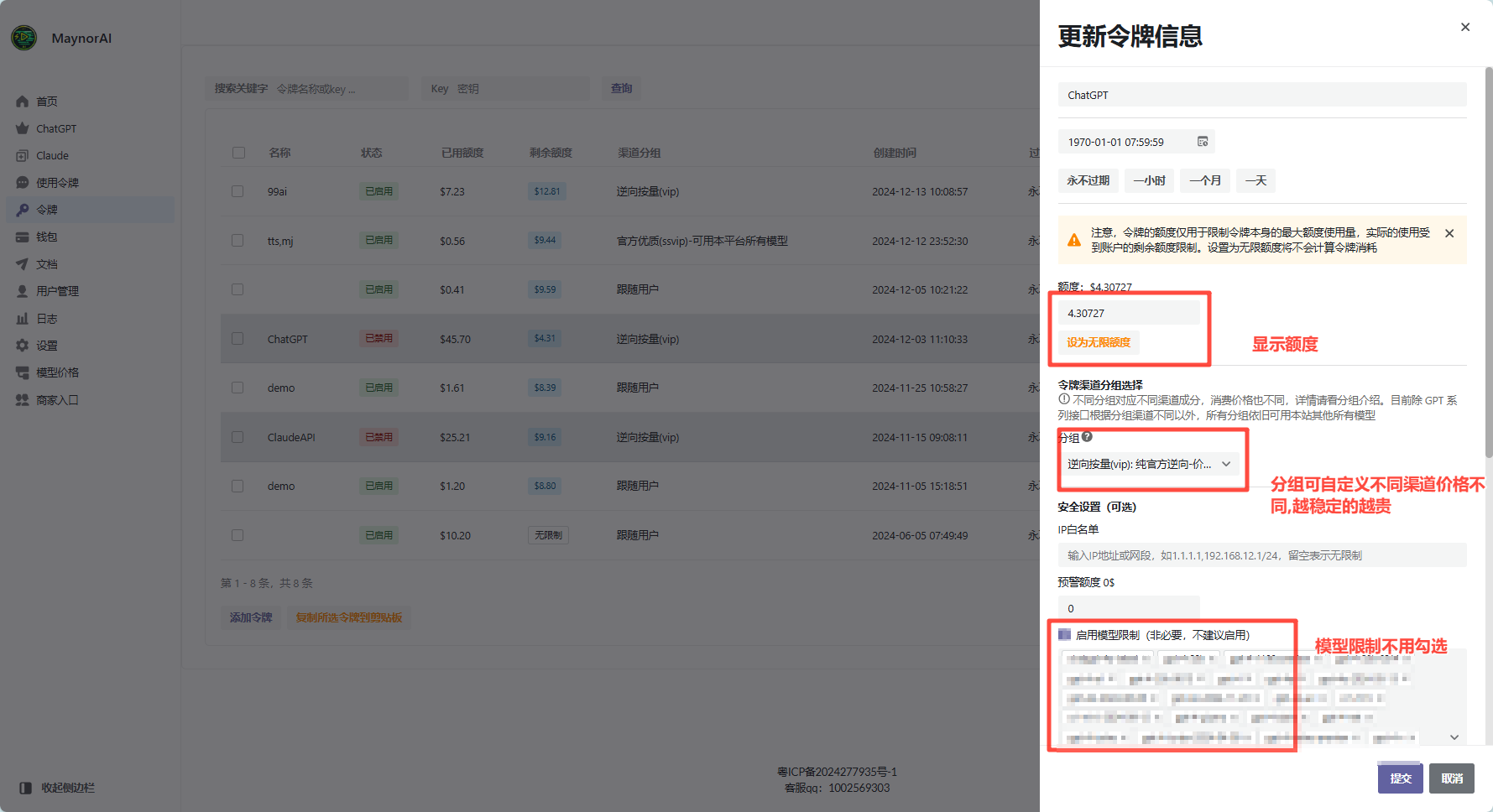Screen dimensions: 1493x812
Task: Click the 模型价格 icon in sidebar
Action: pyautogui.click(x=23, y=372)
